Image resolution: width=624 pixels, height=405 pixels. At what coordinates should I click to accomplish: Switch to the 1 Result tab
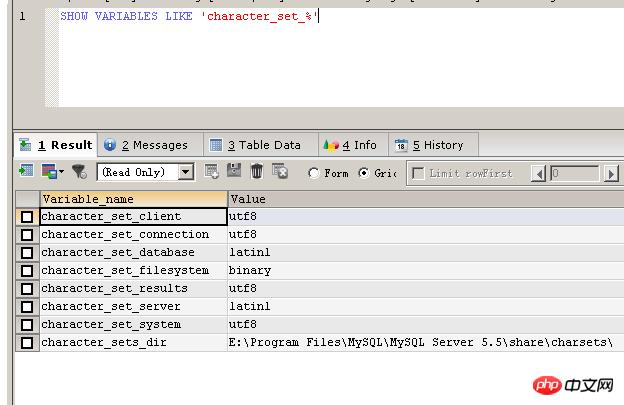pyautogui.click(x=56, y=145)
